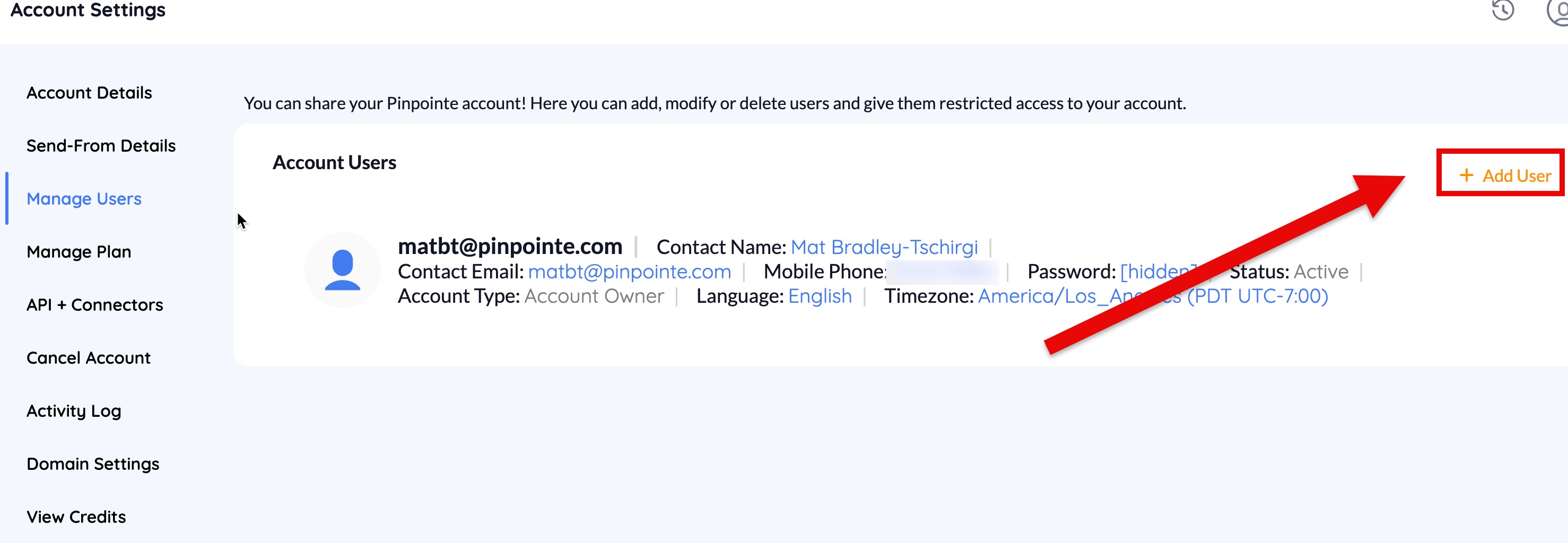This screenshot has width=1568, height=543.
Task: Open Manage Plan page
Action: 79,251
